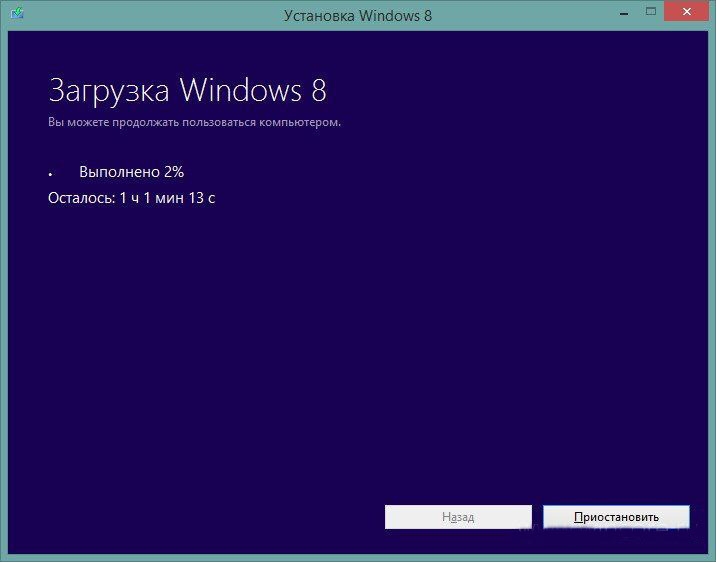Click empty title bar area left of title

[150, 15]
